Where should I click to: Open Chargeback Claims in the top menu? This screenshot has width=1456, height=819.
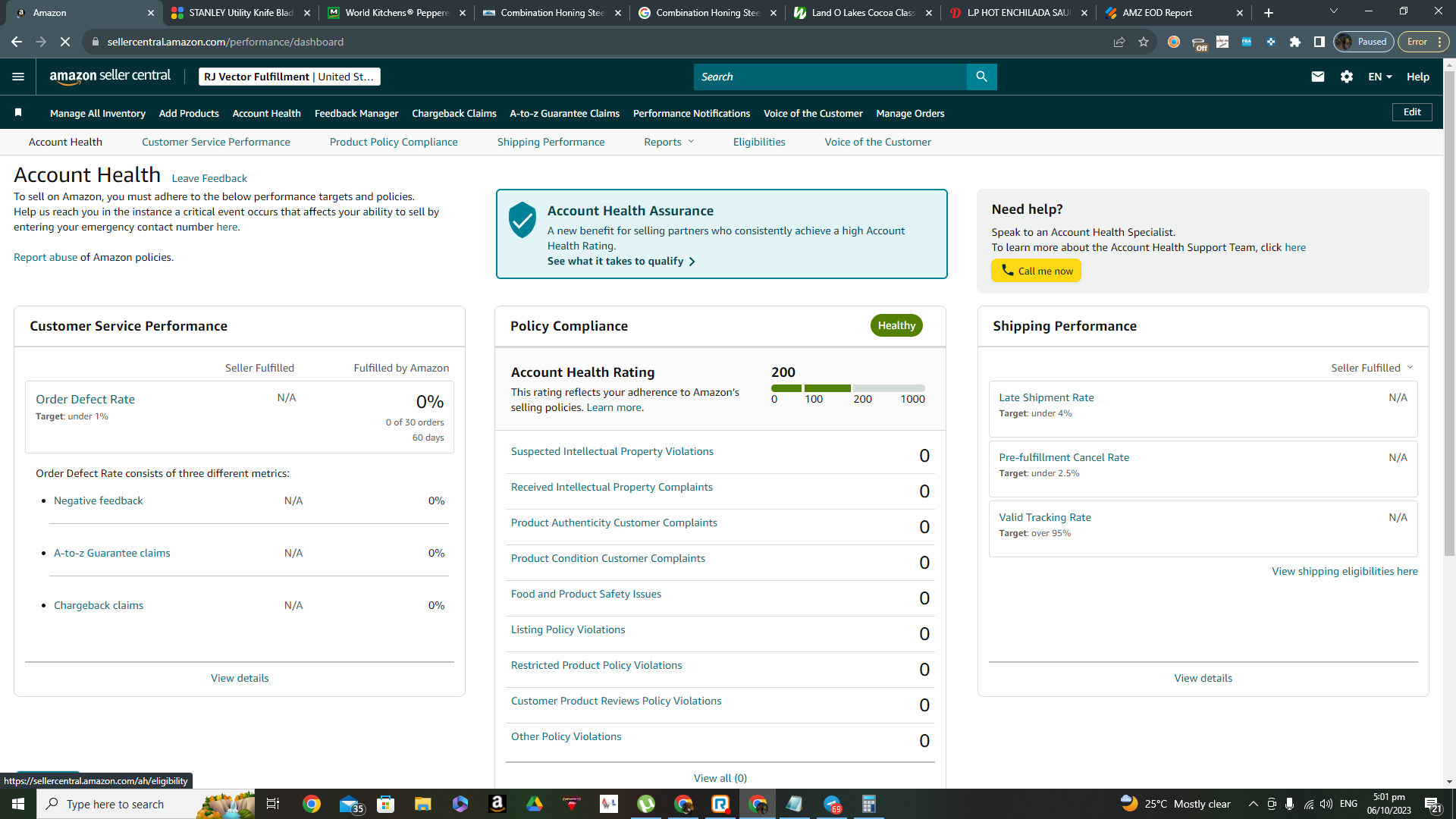[x=454, y=113]
